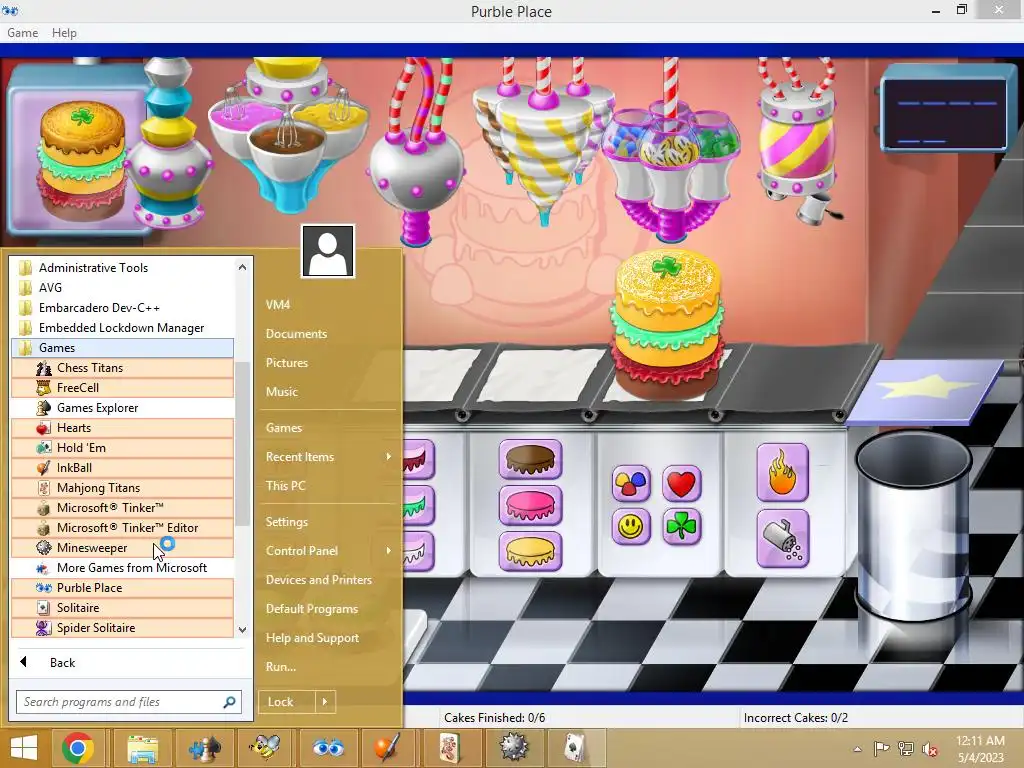Viewport: 1024px width, 768px height.
Task: Activate the flame torch button
Action: point(782,473)
